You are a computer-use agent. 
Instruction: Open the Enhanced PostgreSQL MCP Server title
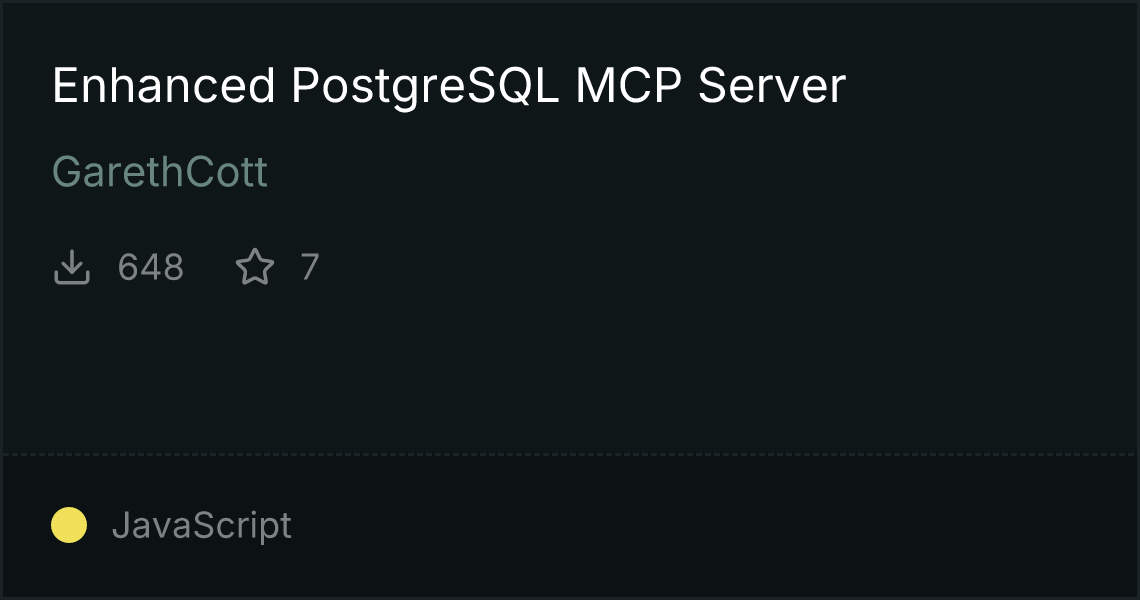[x=449, y=86]
